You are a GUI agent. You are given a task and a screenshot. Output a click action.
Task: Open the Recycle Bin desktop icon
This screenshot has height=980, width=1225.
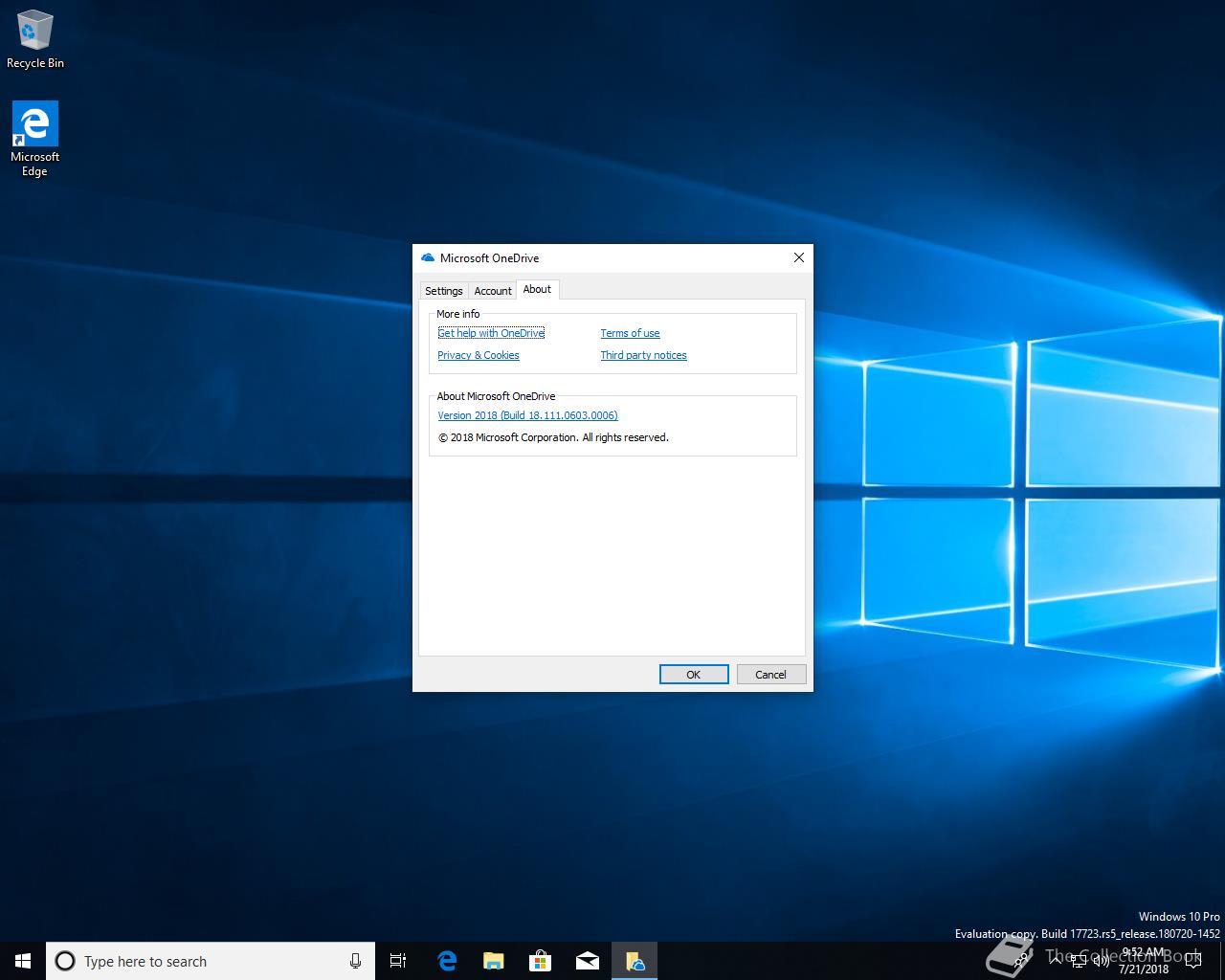34,39
